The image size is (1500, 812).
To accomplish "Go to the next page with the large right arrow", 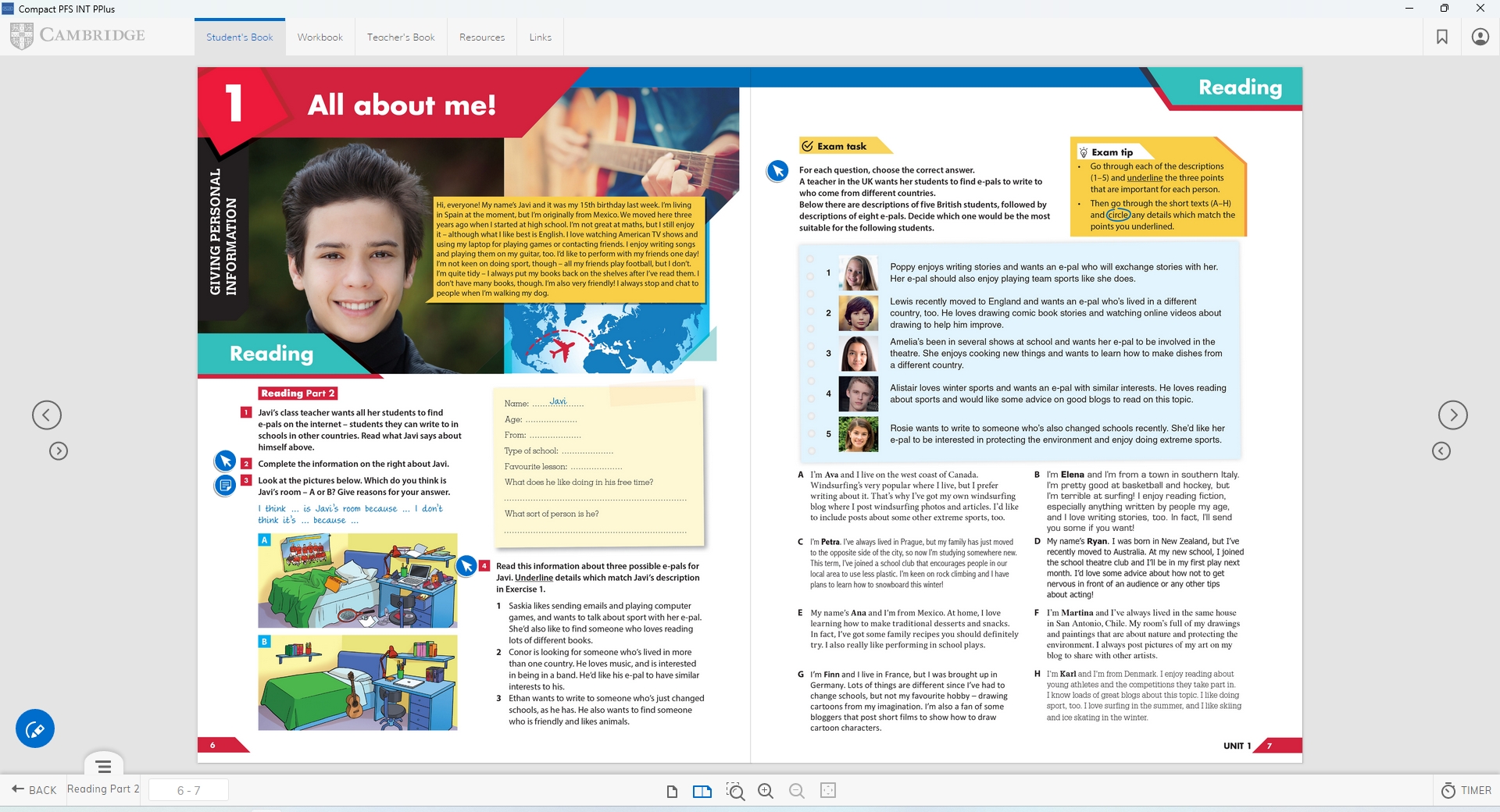I will pos(1453,415).
